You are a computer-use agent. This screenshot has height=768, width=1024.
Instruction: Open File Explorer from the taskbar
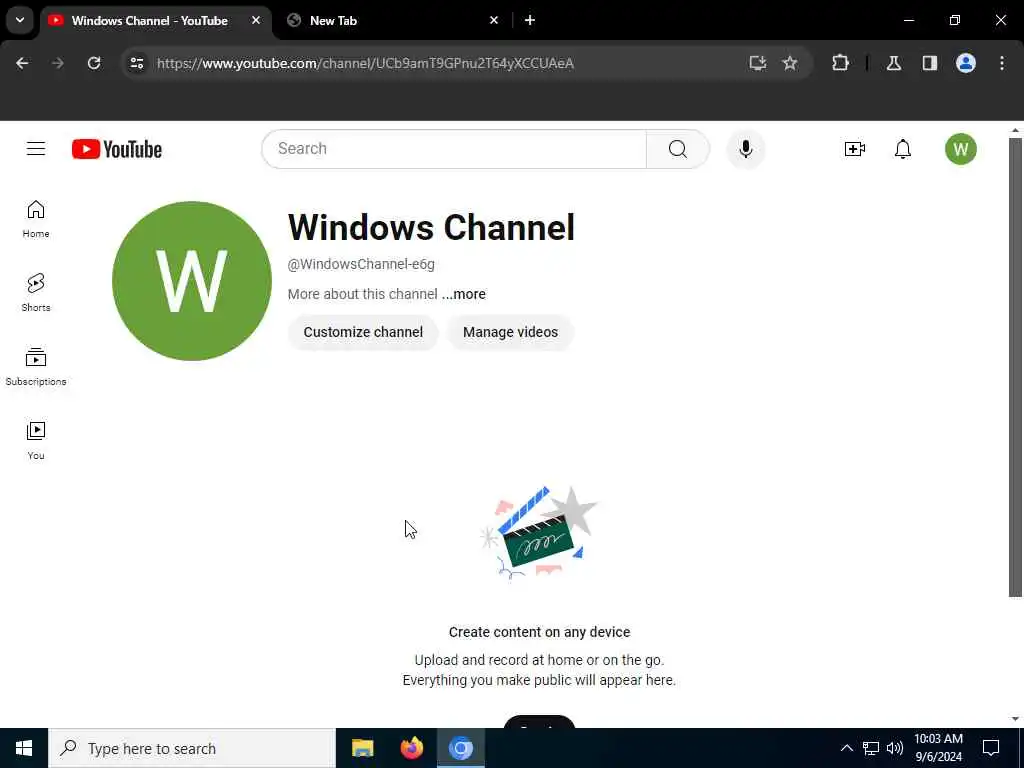[x=362, y=748]
